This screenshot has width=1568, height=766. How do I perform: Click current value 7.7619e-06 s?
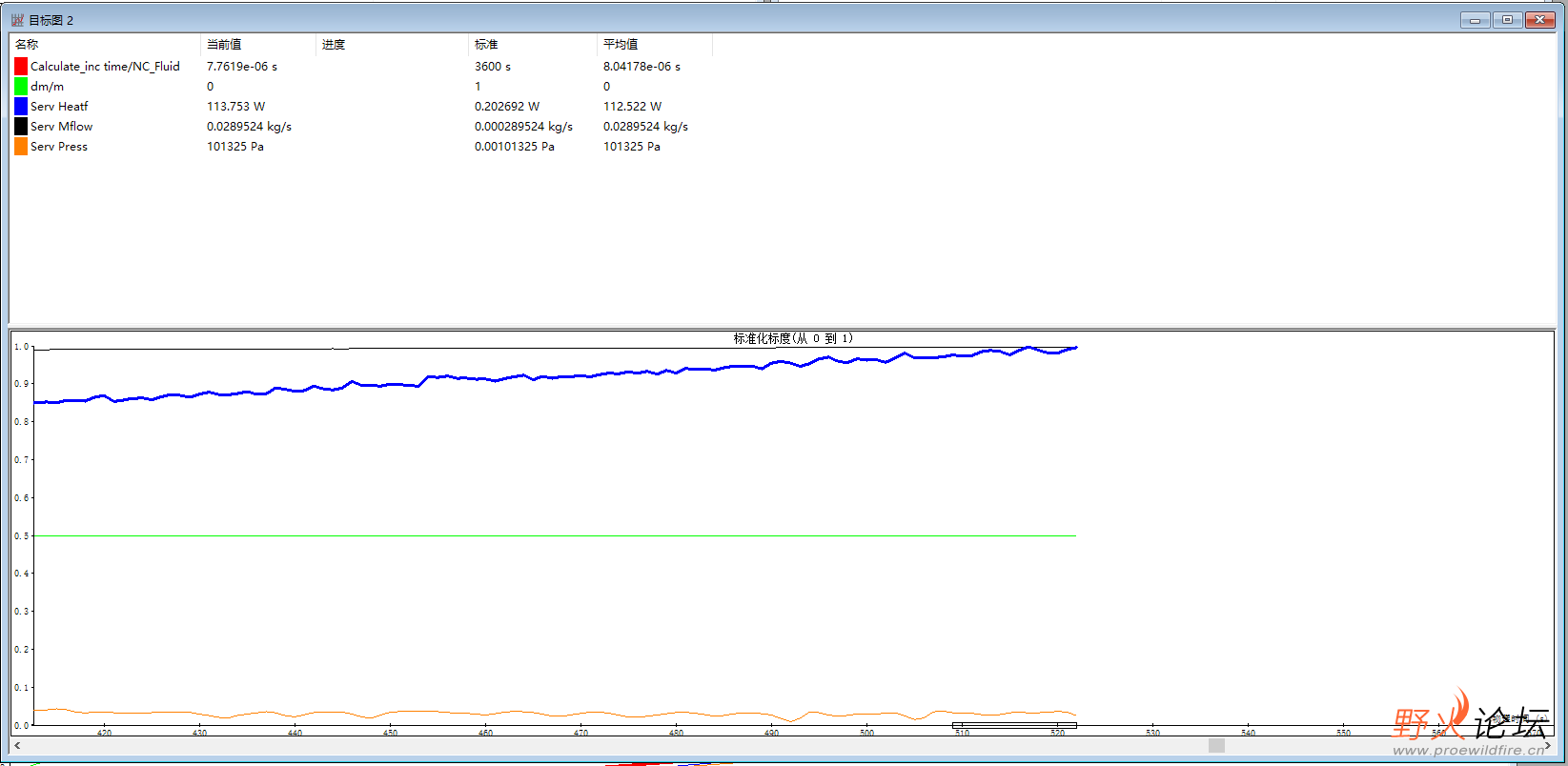pos(242,67)
